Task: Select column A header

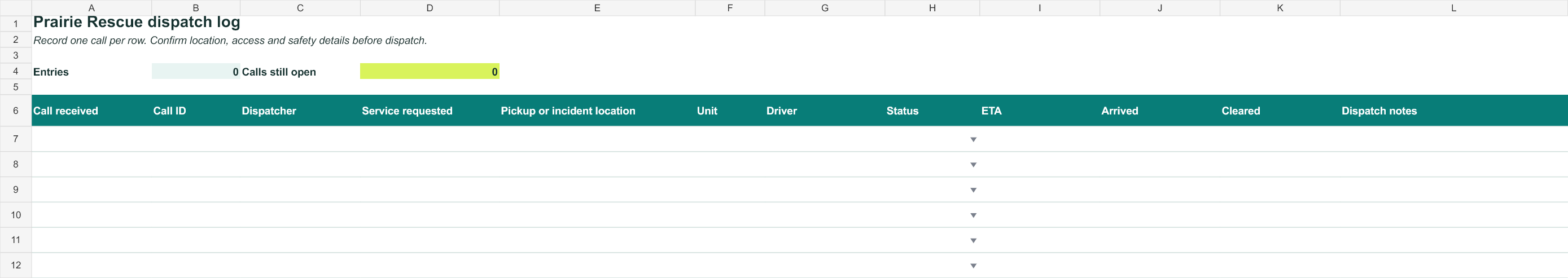Action: point(91,8)
